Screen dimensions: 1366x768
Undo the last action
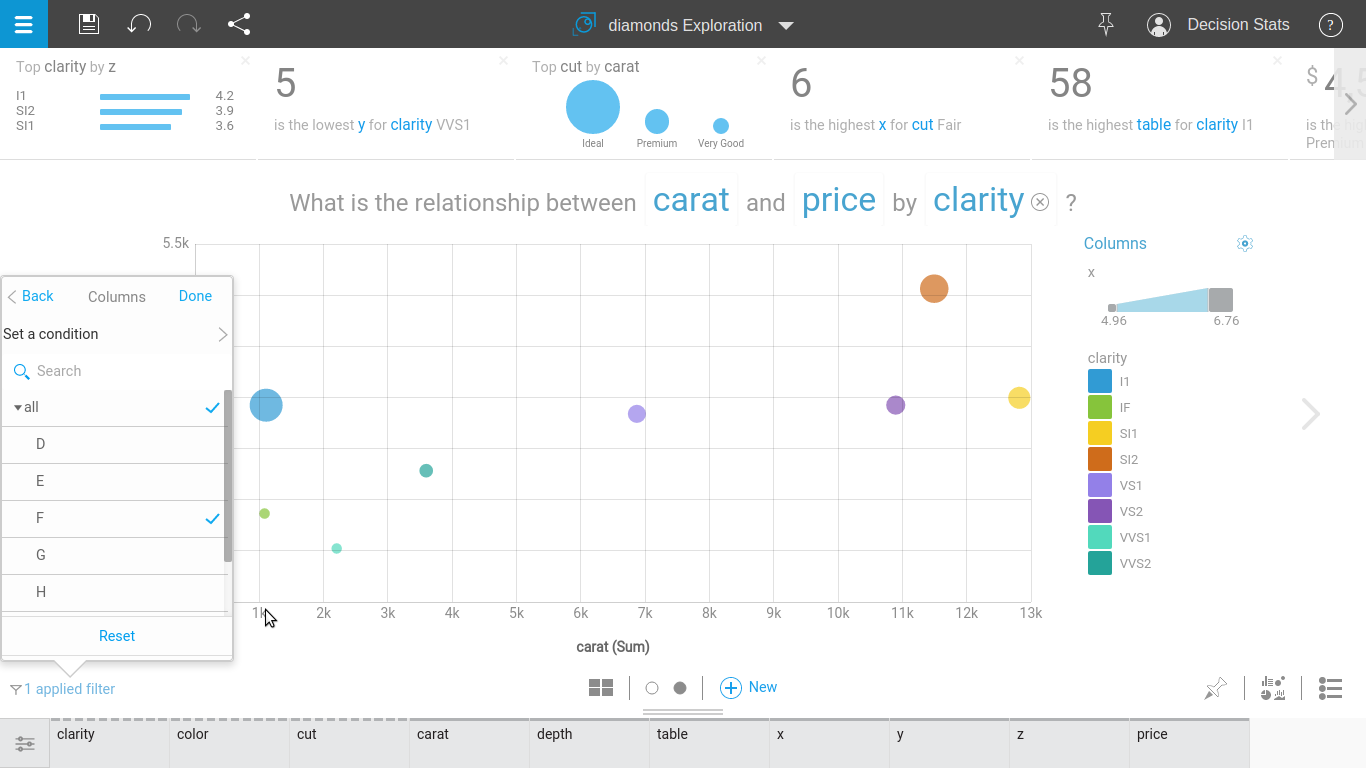(x=139, y=24)
